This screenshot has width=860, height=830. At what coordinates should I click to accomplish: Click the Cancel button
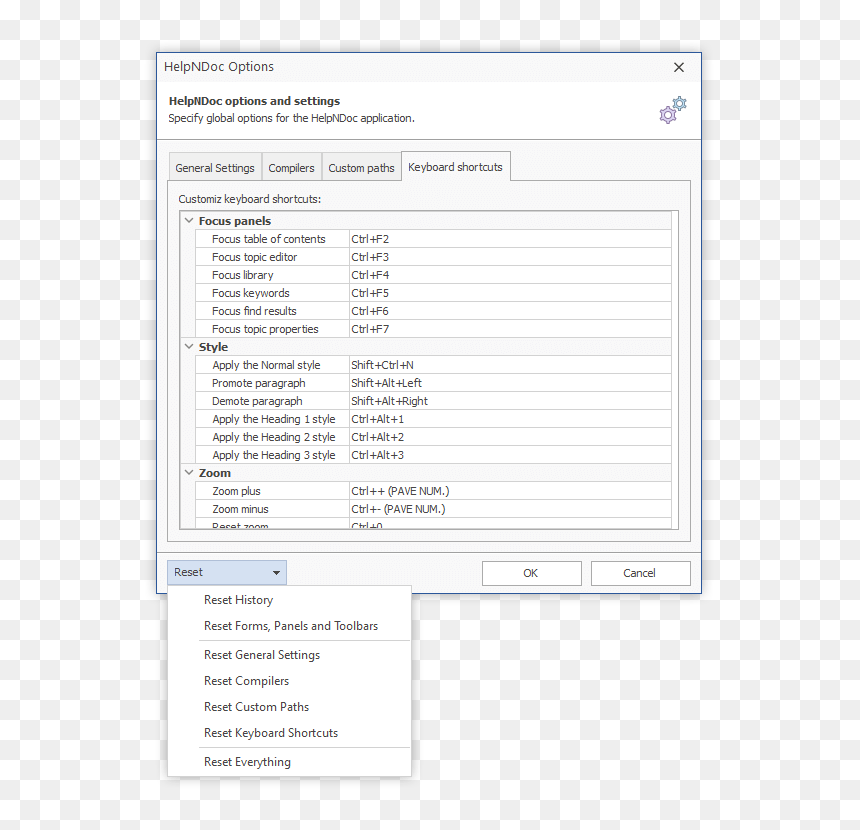(640, 573)
